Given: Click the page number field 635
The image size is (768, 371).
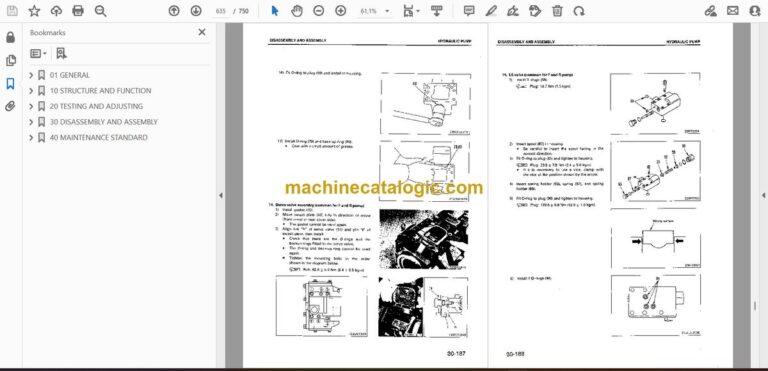Looking at the screenshot, I should tap(220, 11).
